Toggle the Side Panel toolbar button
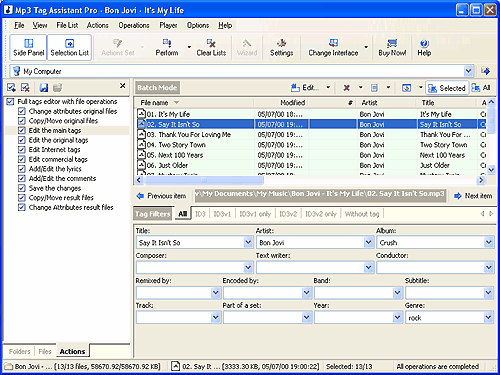 28,47
